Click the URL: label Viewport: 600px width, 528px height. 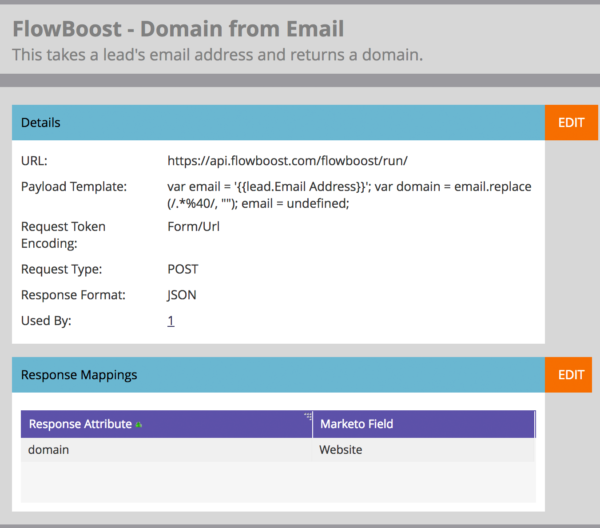pyautogui.click(x=34, y=161)
